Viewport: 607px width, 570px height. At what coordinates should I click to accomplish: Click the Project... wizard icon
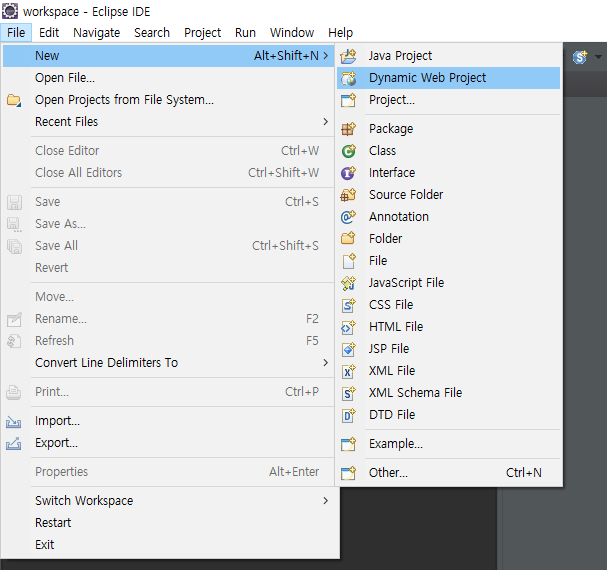click(348, 100)
